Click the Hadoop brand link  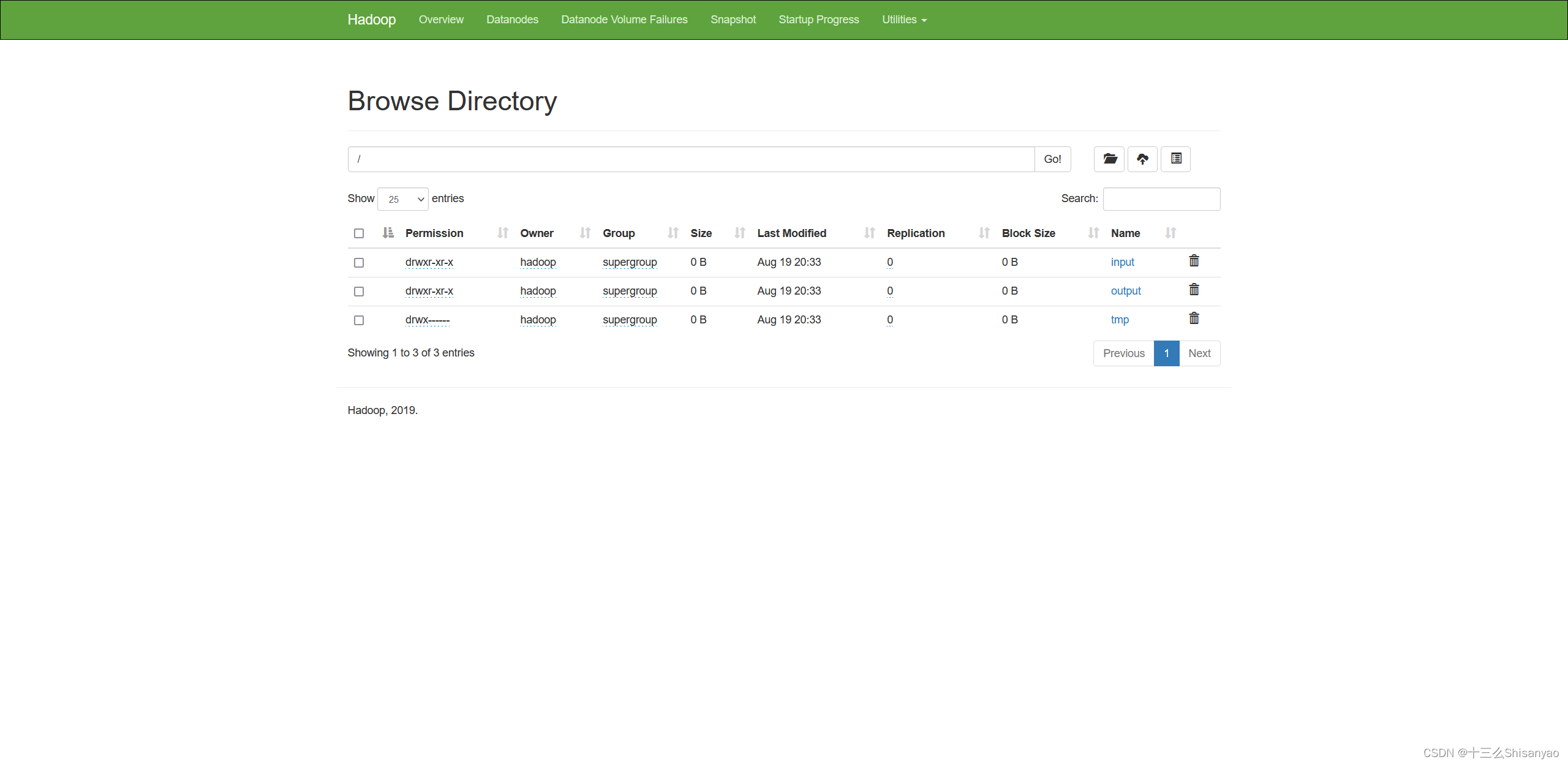coord(371,20)
